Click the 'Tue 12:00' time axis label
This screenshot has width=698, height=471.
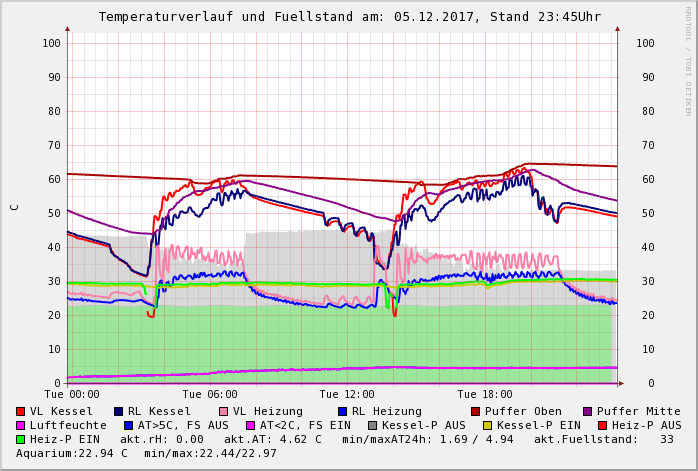point(347,395)
